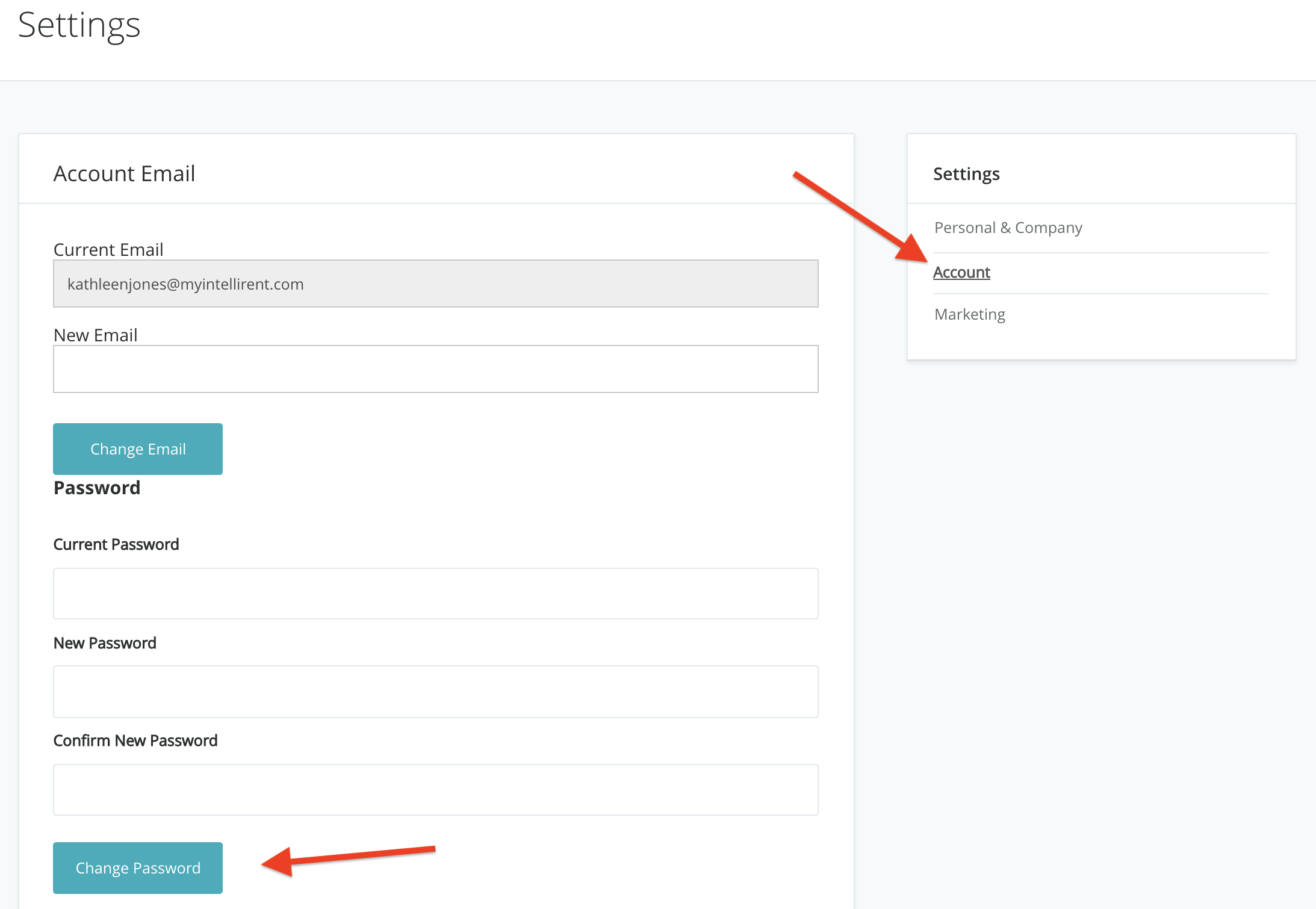Focus the Current Password input box

[435, 594]
